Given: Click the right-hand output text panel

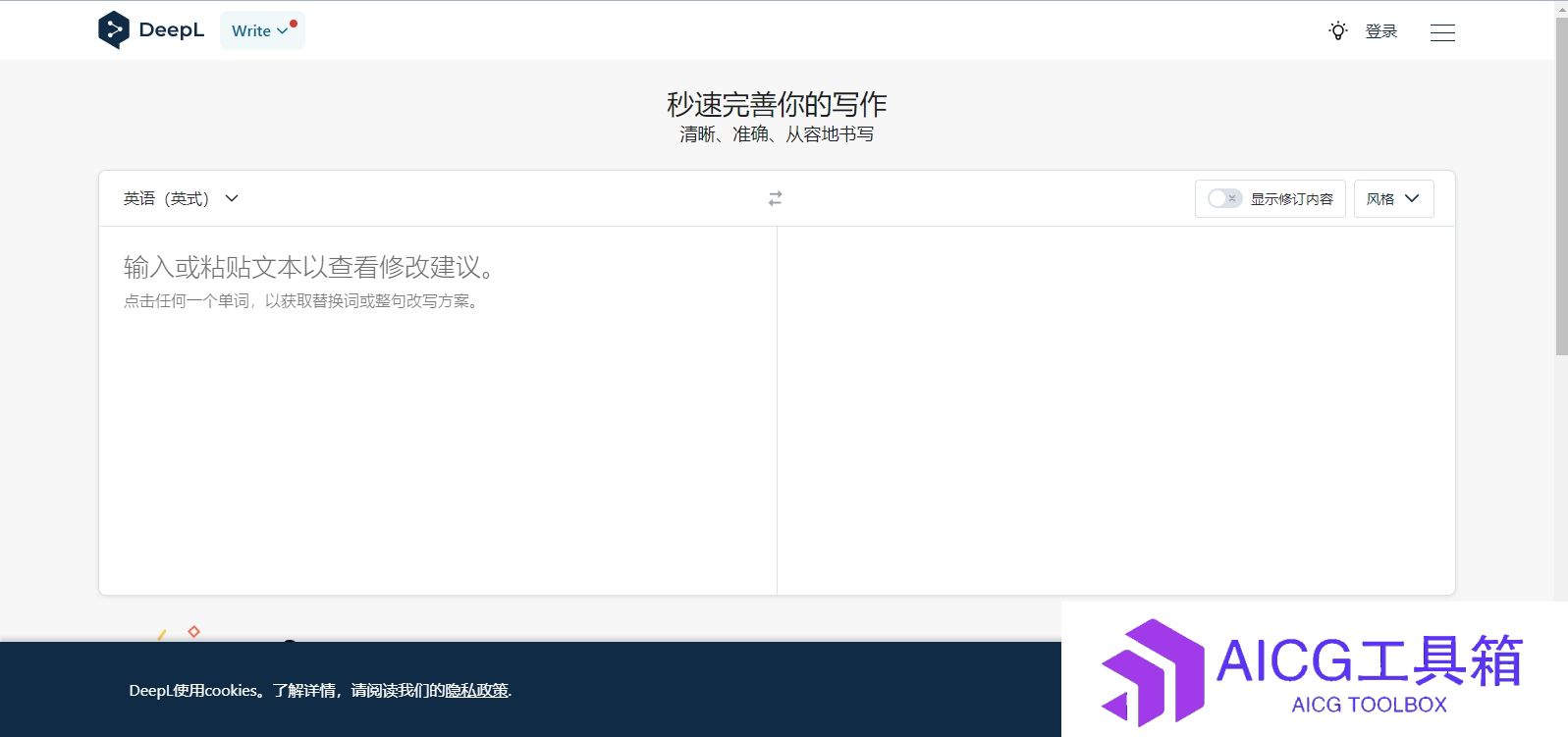Looking at the screenshot, I should 1116,410.
